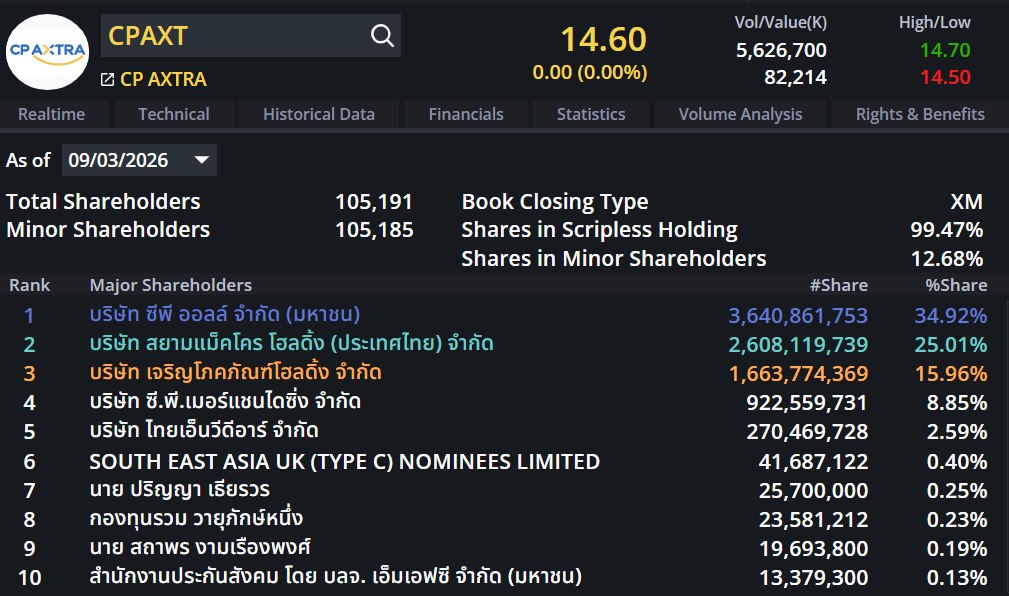This screenshot has width=1009, height=596.
Task: Click the CP AXTRA company logo
Action: (x=47, y=52)
